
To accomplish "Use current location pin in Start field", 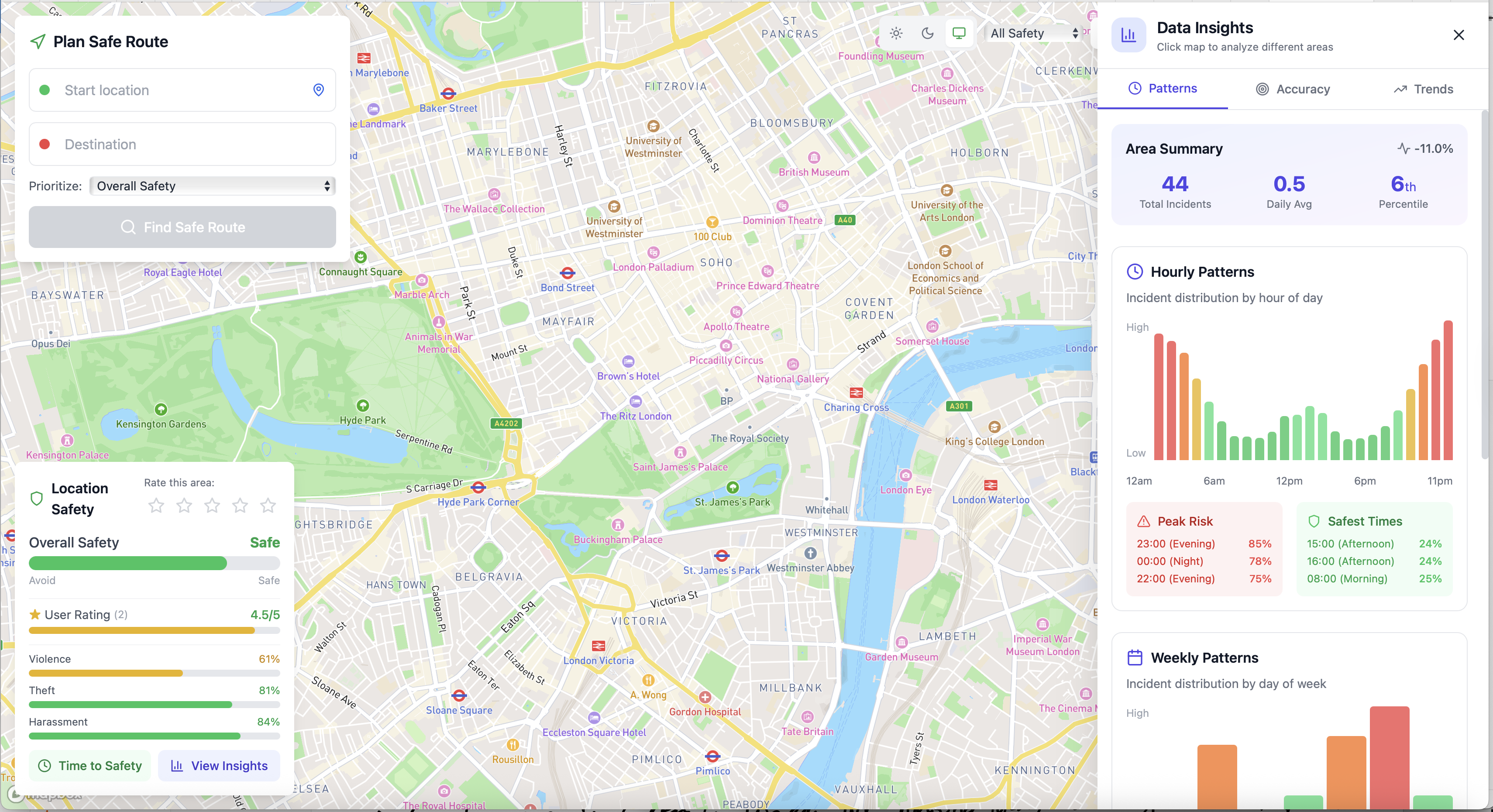I will coord(318,90).
